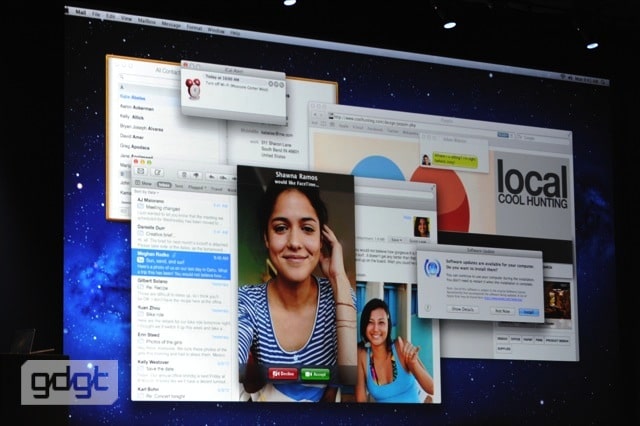Image resolution: width=640 pixels, height=426 pixels.
Task: Click the Delete trash icon in Mail toolbar
Action: coord(184,175)
